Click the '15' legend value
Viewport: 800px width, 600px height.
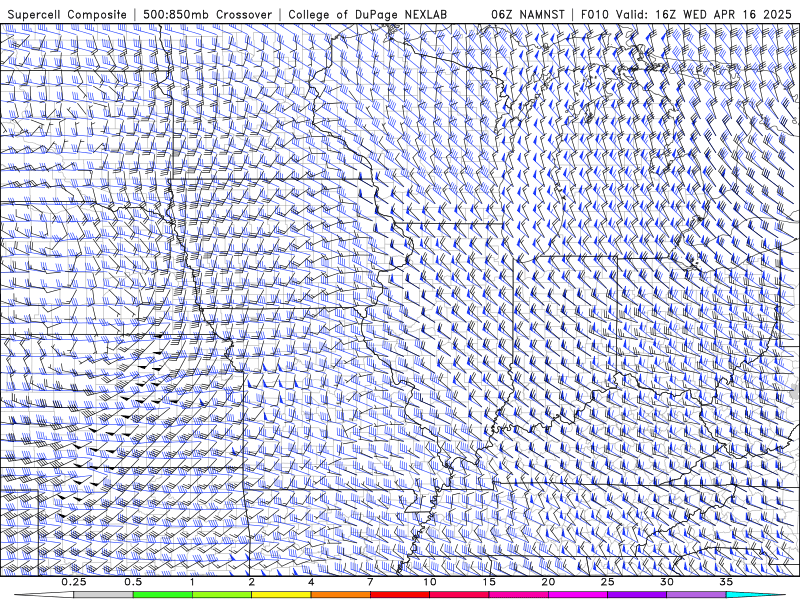coord(489,582)
